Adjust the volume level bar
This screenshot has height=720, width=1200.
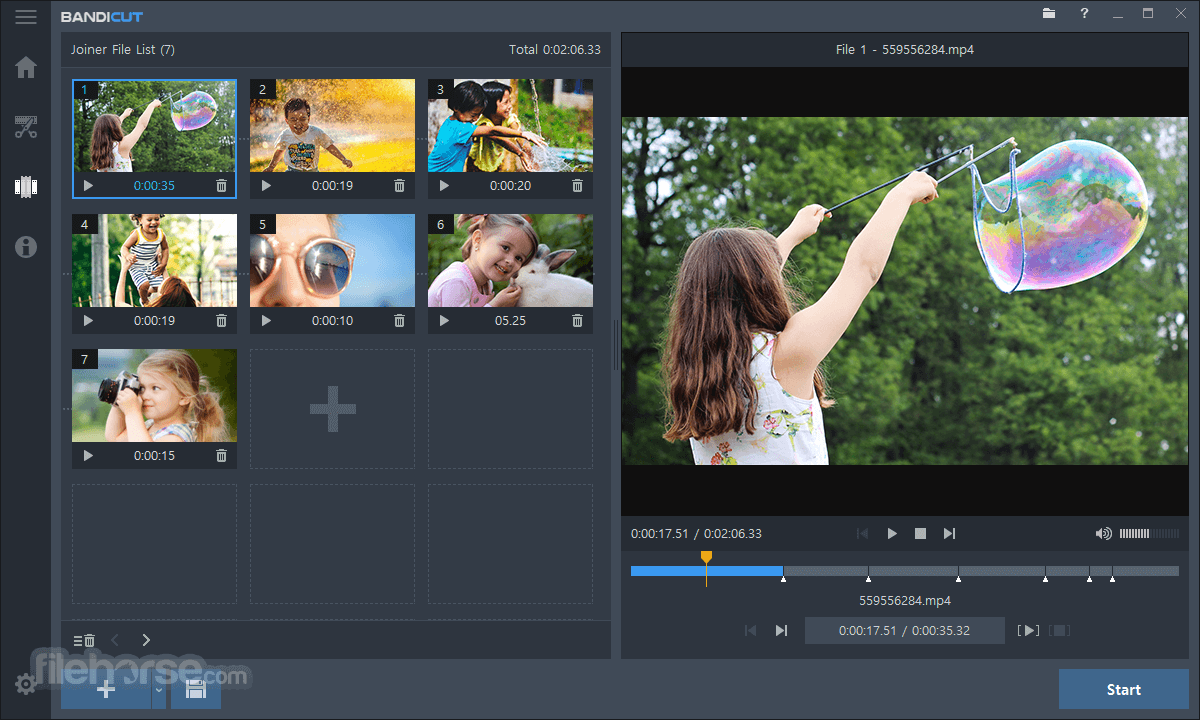[1148, 534]
